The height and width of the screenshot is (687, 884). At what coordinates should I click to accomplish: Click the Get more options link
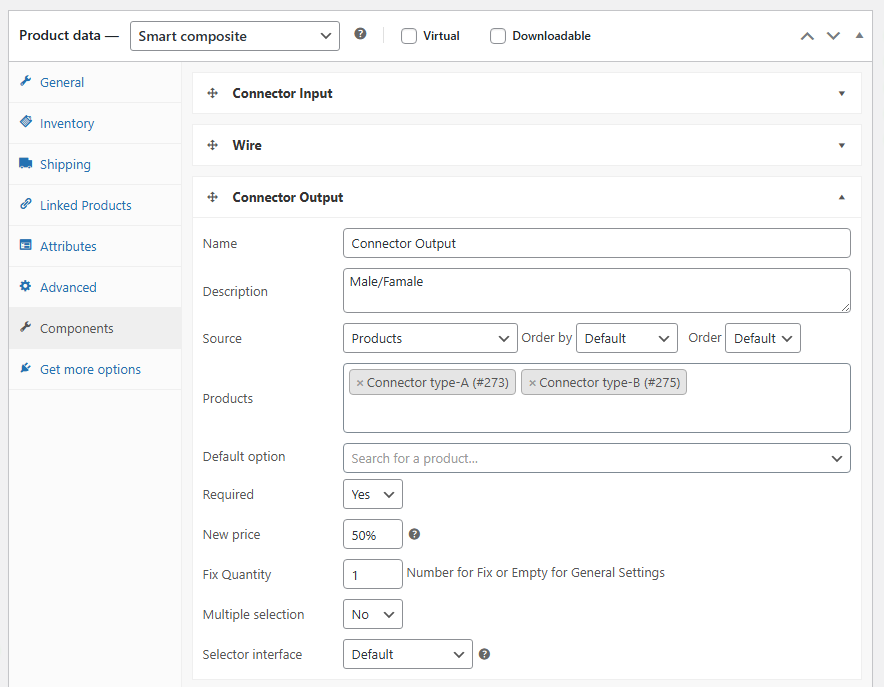point(90,369)
